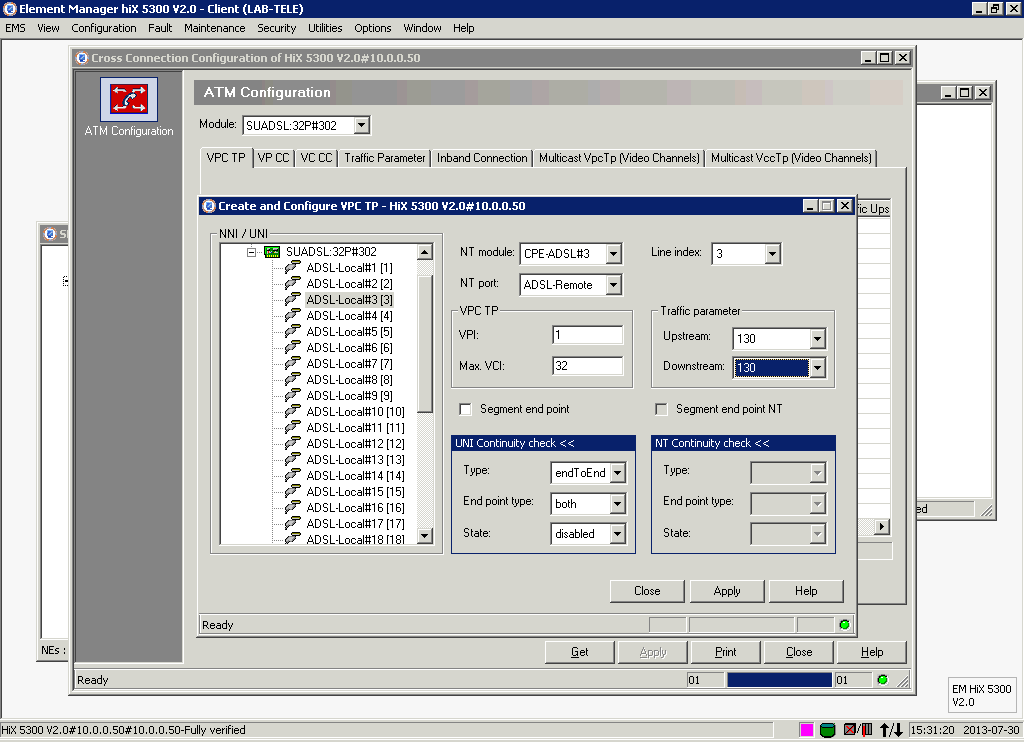Select ADSL-Local#4 [4] in the tree

pyautogui.click(x=349, y=315)
